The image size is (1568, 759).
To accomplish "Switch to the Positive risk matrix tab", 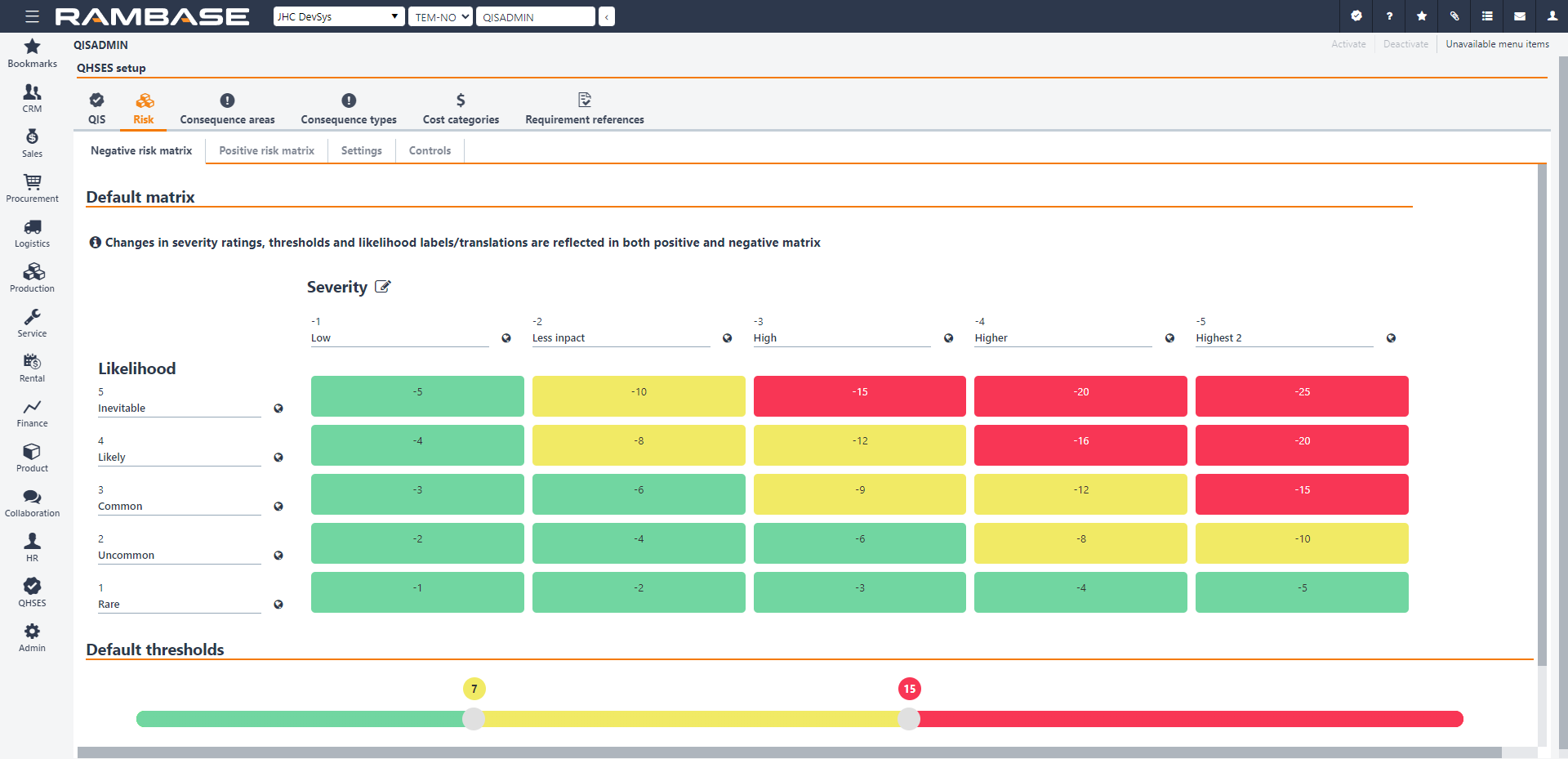I will coord(266,150).
